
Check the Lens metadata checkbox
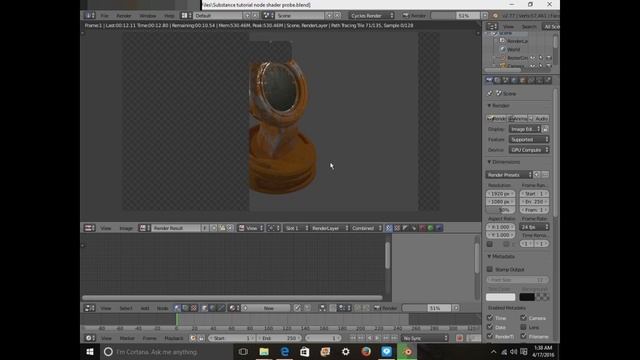523,327
